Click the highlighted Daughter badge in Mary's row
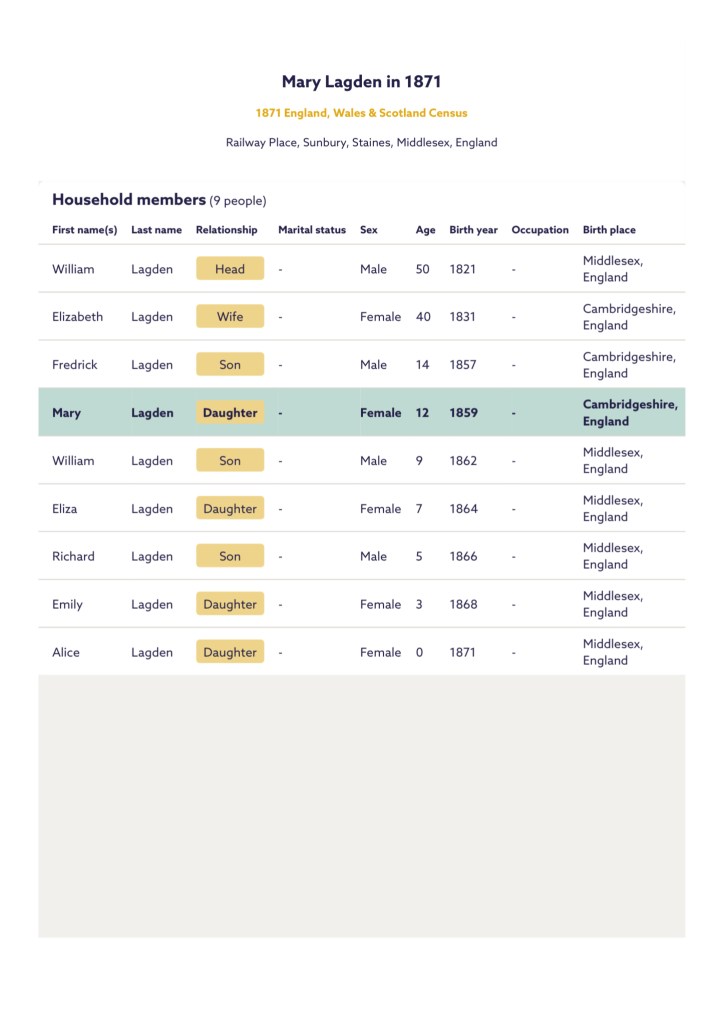Viewport: 722px width, 1023px height. pyautogui.click(x=230, y=413)
